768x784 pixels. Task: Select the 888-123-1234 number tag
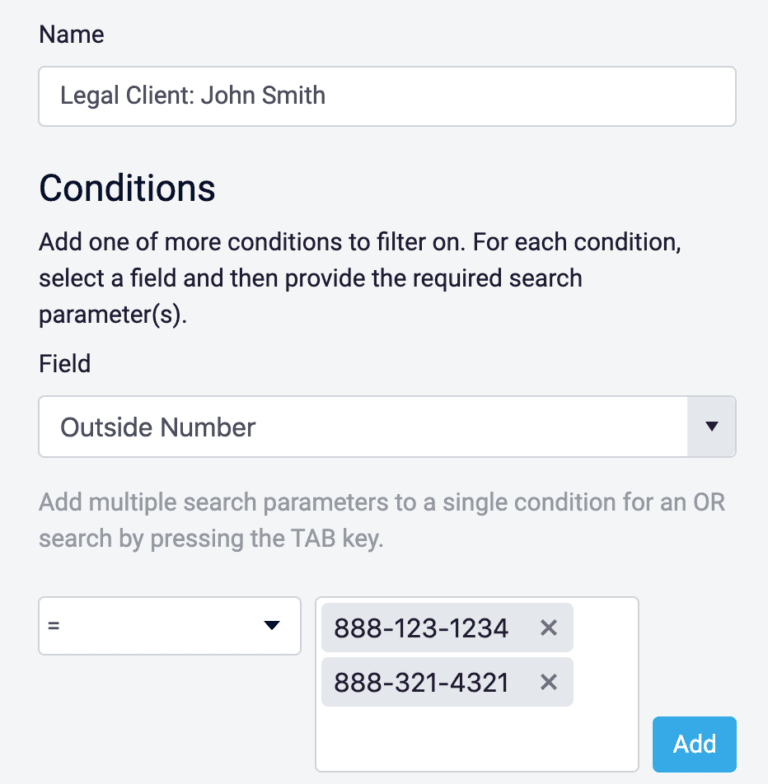pos(421,628)
